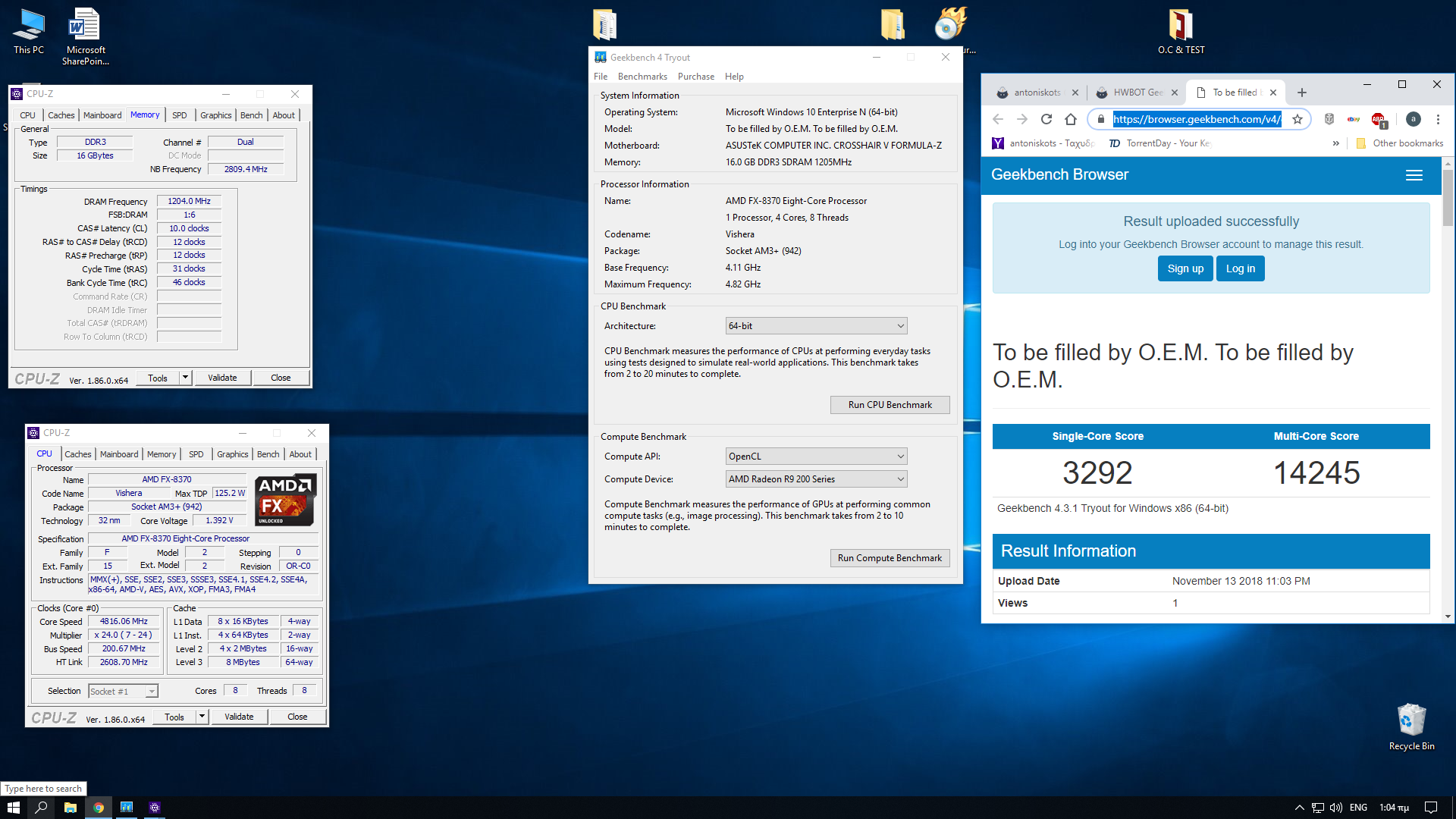
Task: Switch the ENG input language indicator
Action: (1358, 808)
